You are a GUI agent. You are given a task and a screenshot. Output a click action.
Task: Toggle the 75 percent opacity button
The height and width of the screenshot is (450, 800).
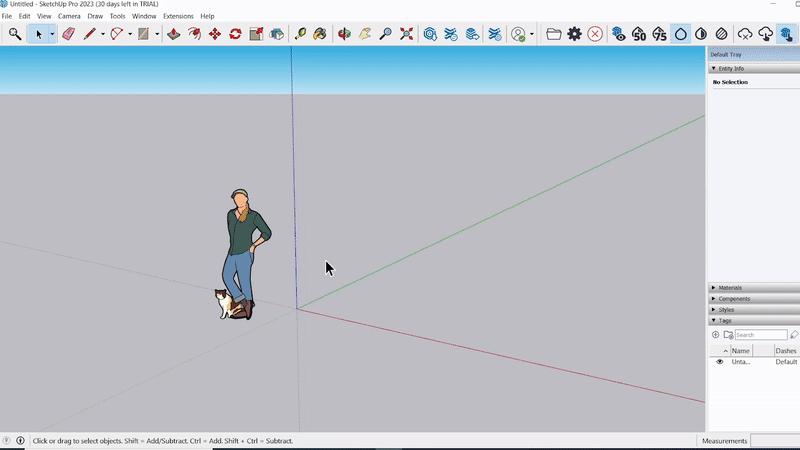tap(659, 34)
